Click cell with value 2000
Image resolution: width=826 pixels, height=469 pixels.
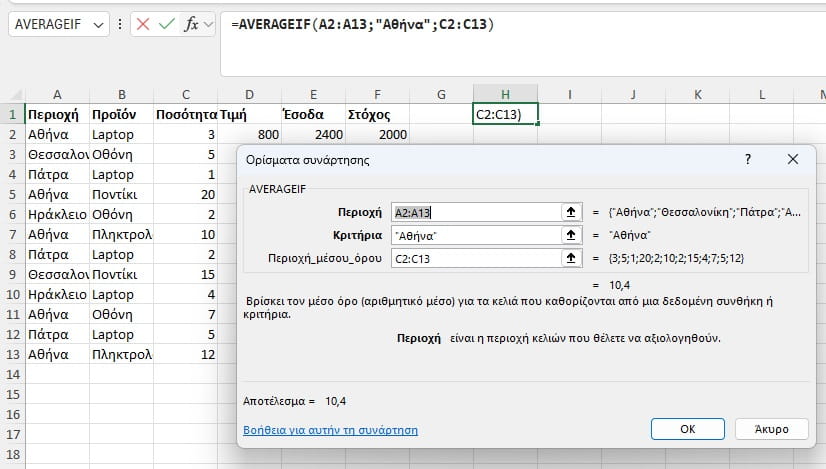coord(377,134)
